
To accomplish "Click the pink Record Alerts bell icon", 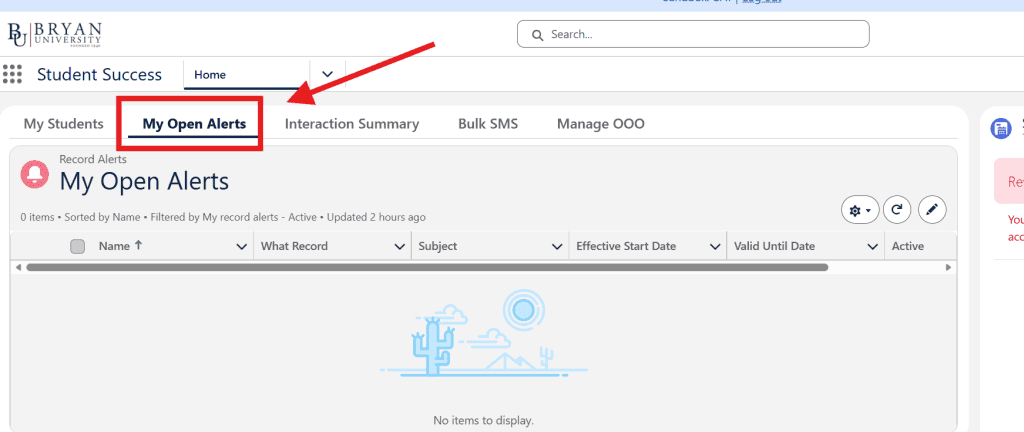I will point(35,175).
